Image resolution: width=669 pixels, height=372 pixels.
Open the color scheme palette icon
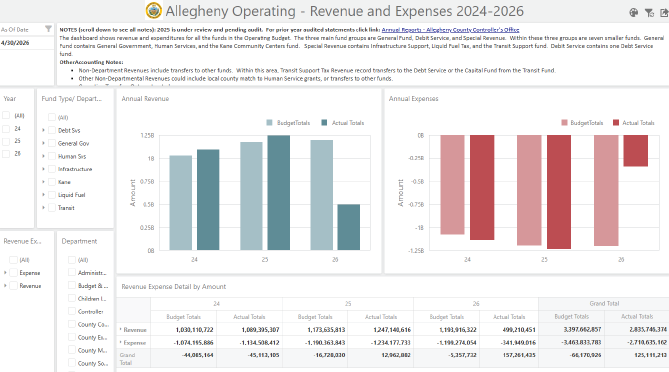click(x=634, y=13)
